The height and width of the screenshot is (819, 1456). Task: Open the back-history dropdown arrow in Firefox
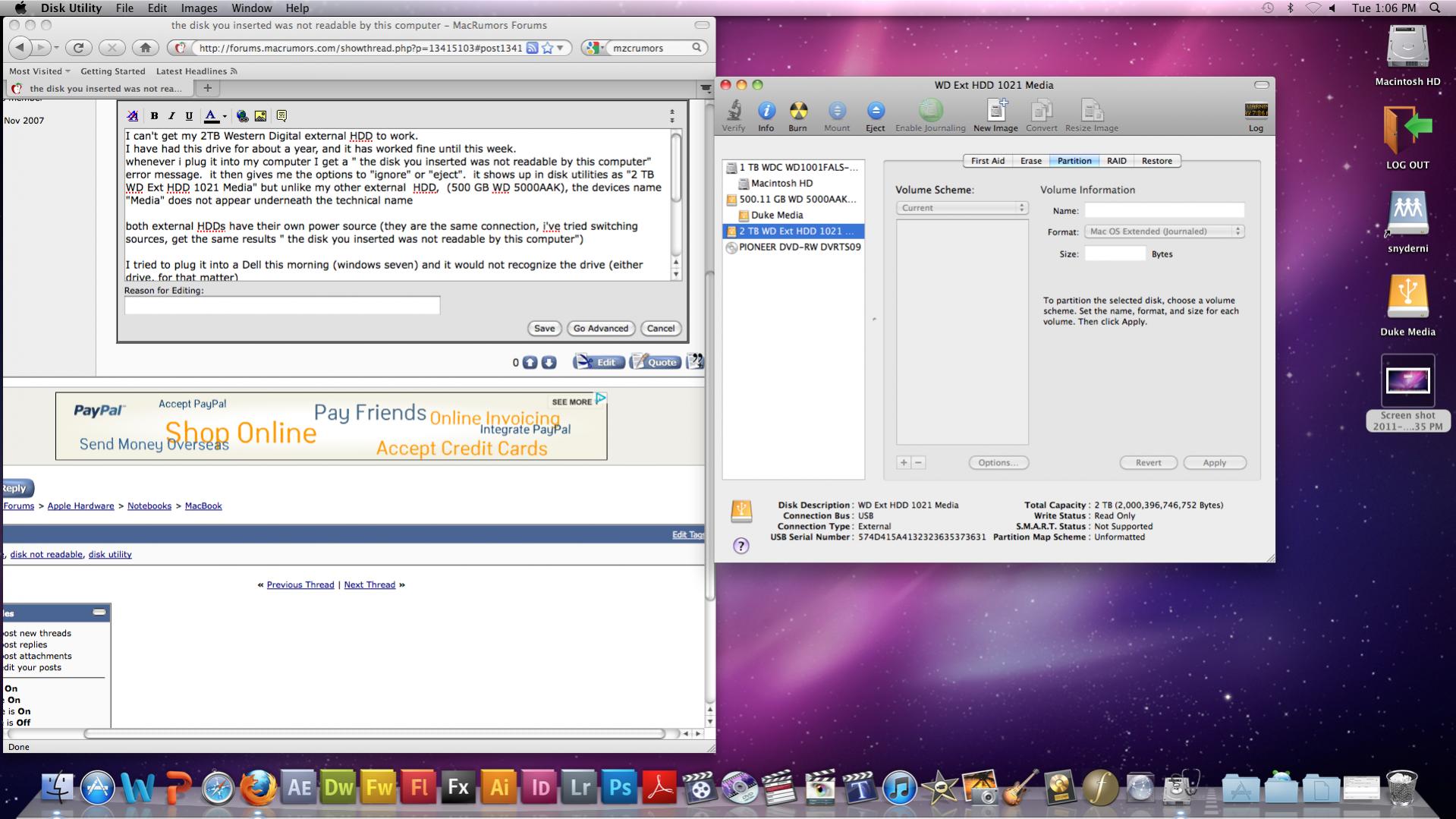(x=56, y=48)
